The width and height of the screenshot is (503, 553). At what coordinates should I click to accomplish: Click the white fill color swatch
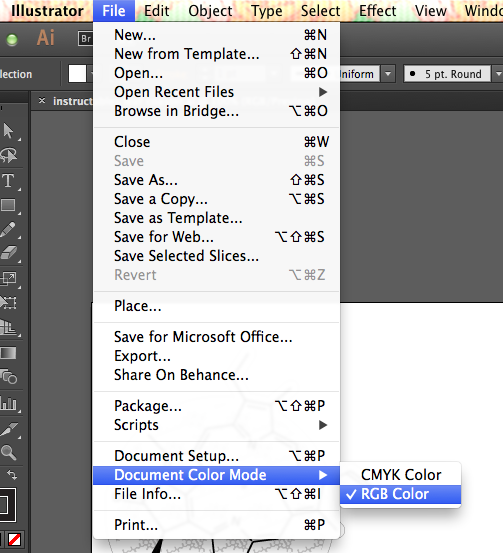[77, 74]
